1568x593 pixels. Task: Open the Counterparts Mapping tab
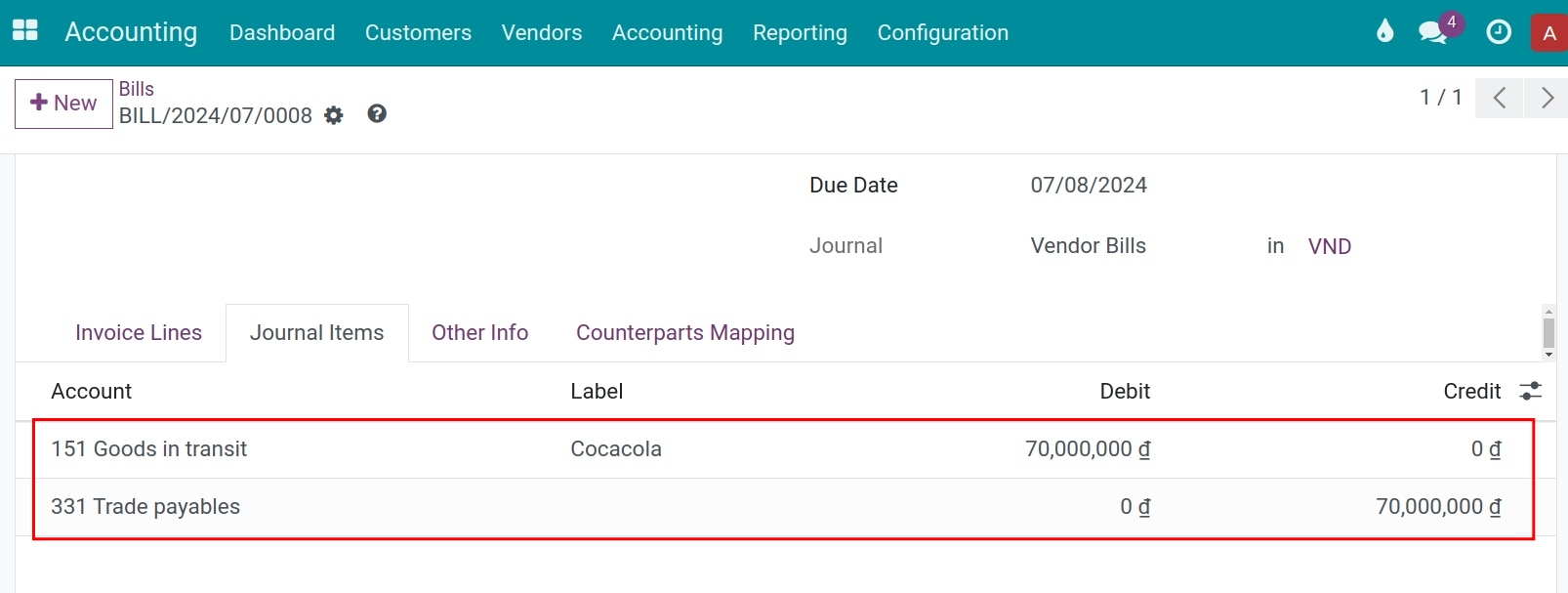point(685,333)
